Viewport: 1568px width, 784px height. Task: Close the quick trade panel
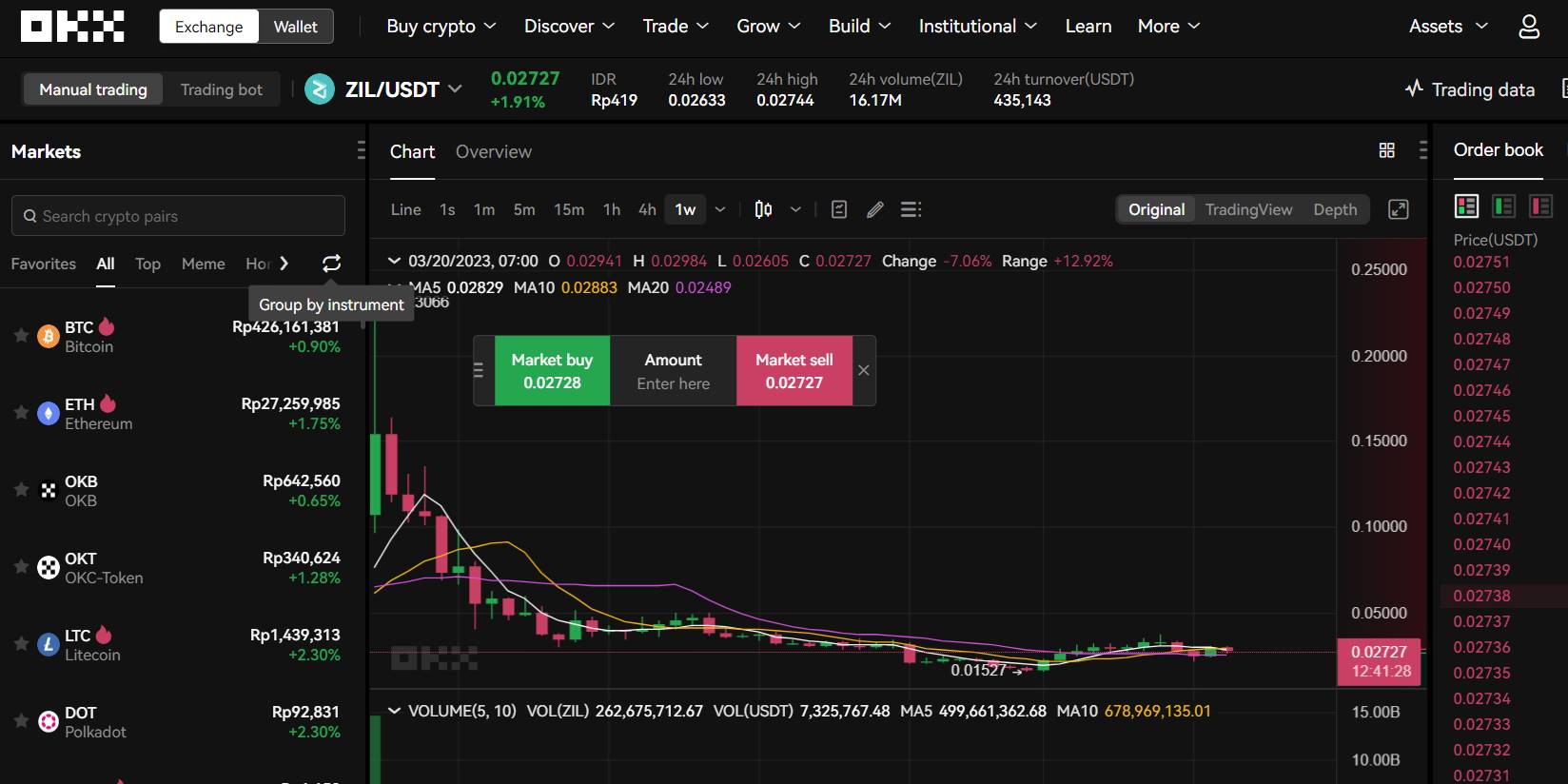click(x=864, y=371)
